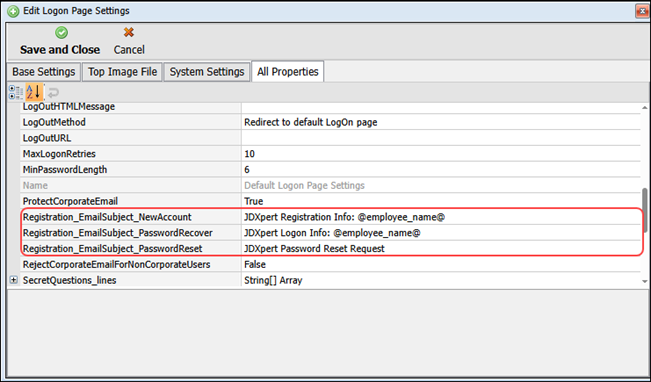Click the green plus title bar icon

tap(13, 11)
